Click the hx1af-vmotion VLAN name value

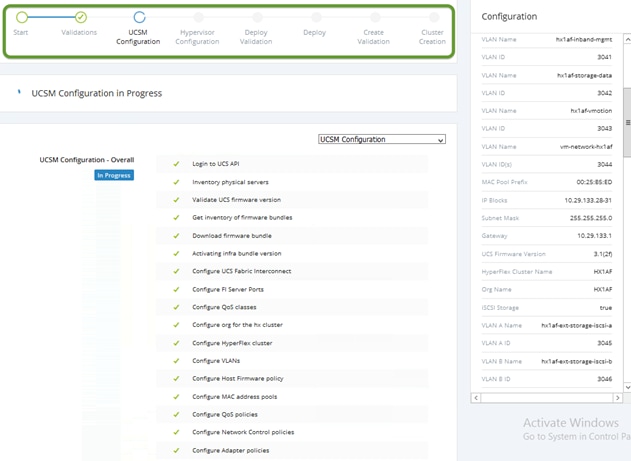591,111
